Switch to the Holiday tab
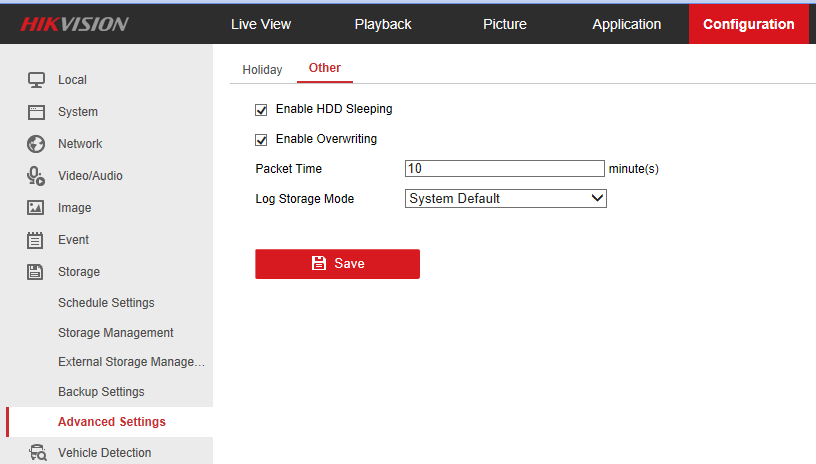816x464 pixels. 262,70
